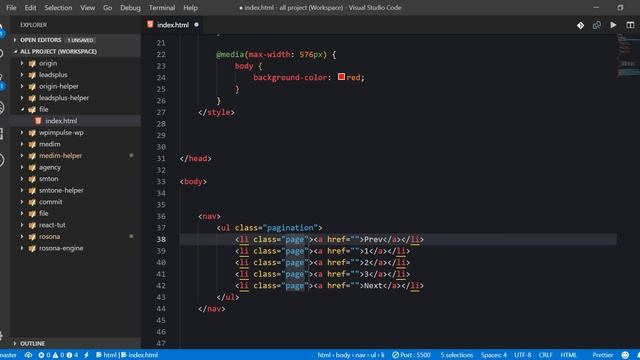Click the Prev link text on line 38

[x=373, y=240]
